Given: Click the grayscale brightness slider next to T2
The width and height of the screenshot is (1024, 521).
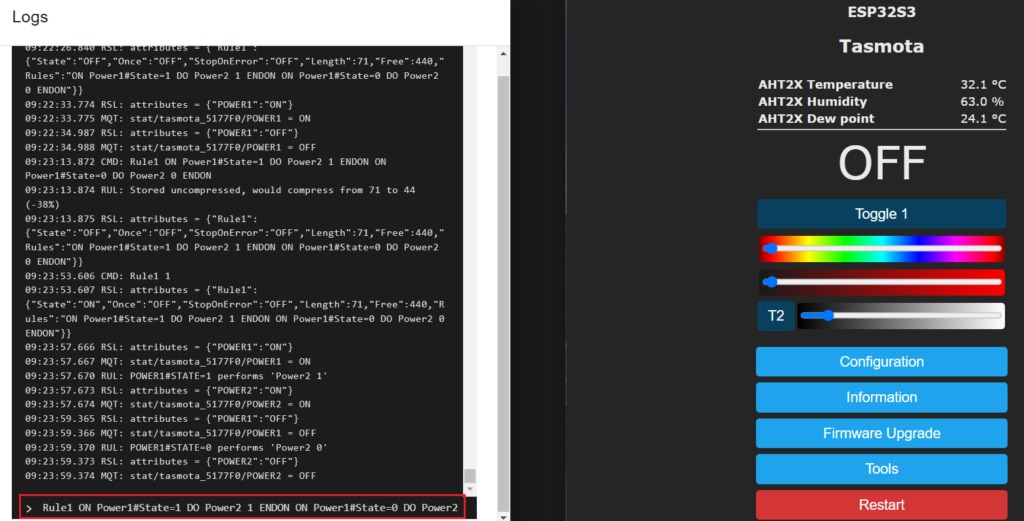Looking at the screenshot, I should (901, 316).
